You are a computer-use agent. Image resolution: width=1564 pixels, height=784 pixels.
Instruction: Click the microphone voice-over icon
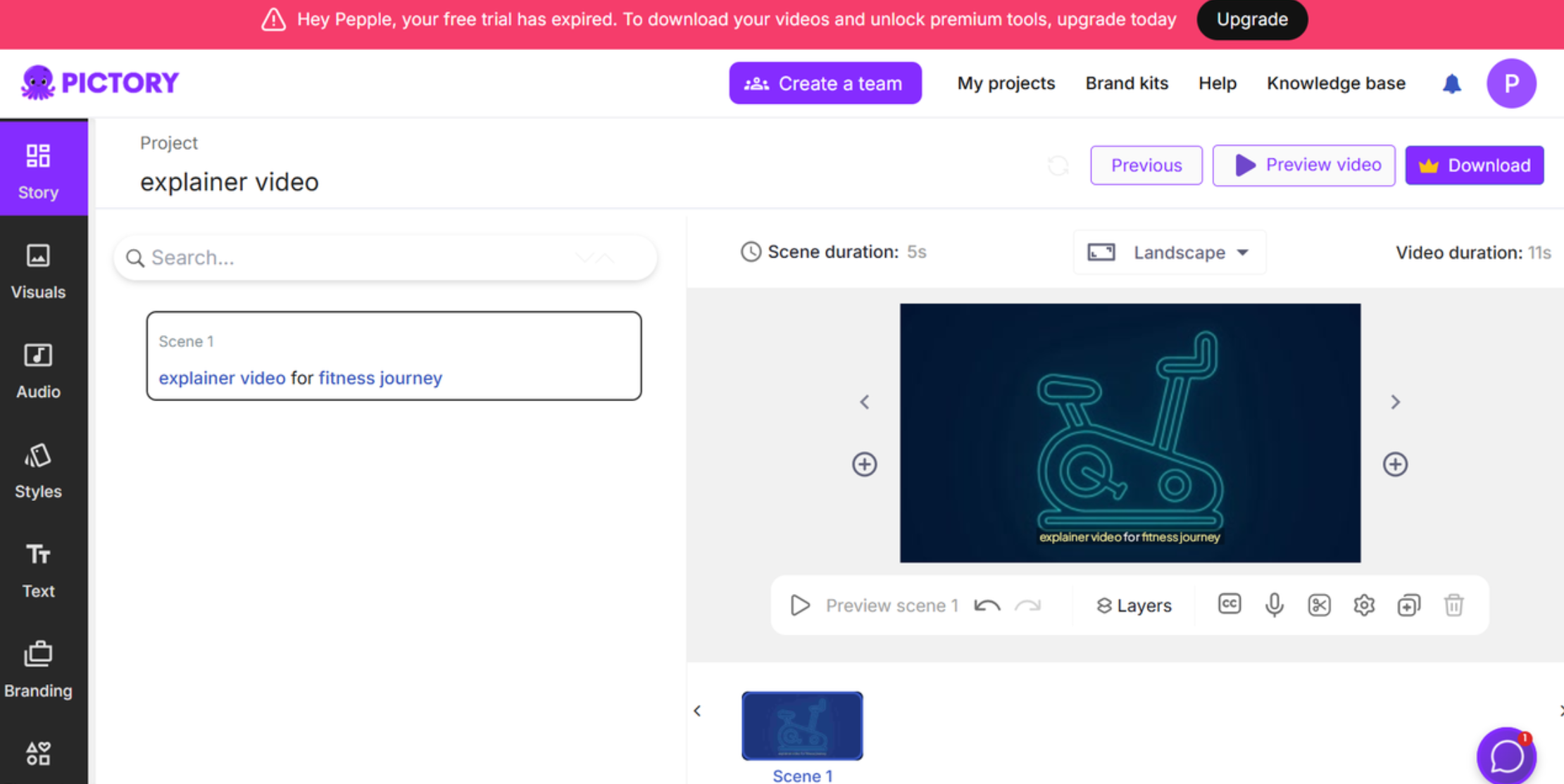click(x=1274, y=605)
